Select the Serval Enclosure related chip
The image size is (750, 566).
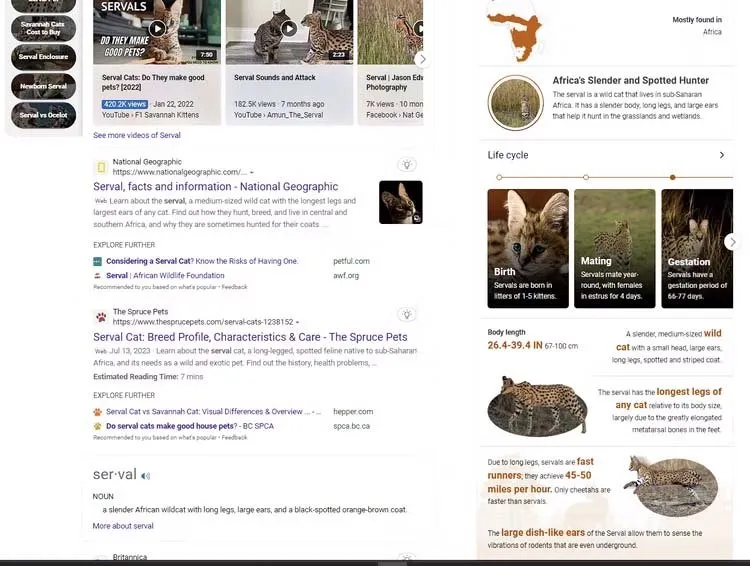44,57
